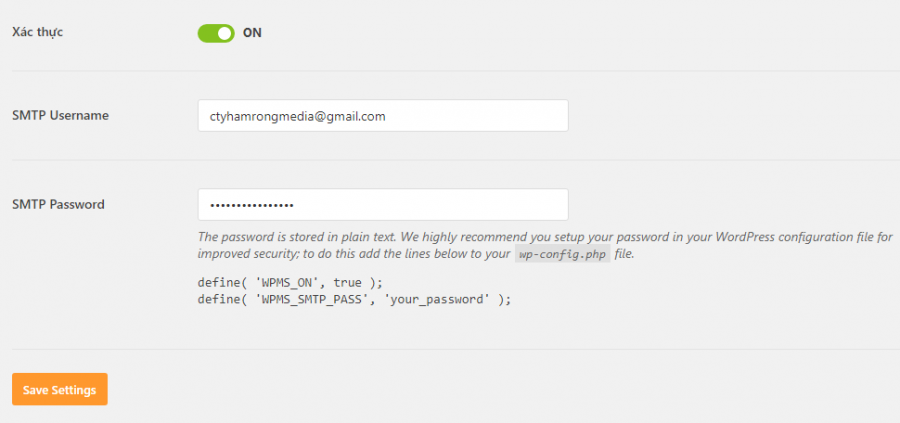
Task: Click the 'your_password' placeholder in code
Action: [437, 300]
